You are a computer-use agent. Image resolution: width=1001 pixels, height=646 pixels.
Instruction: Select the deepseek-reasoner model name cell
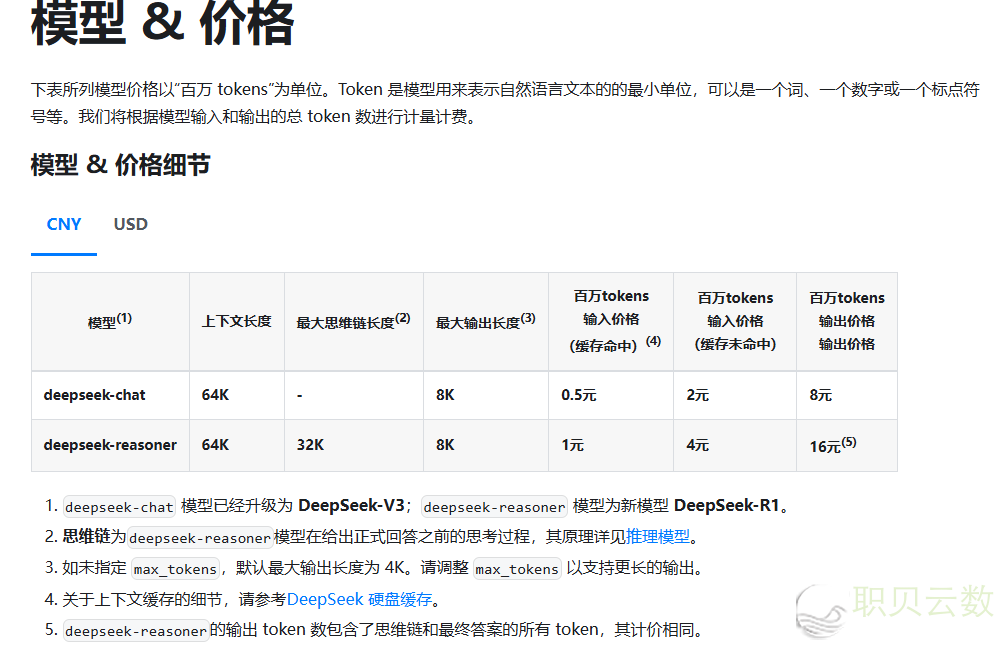coord(110,445)
